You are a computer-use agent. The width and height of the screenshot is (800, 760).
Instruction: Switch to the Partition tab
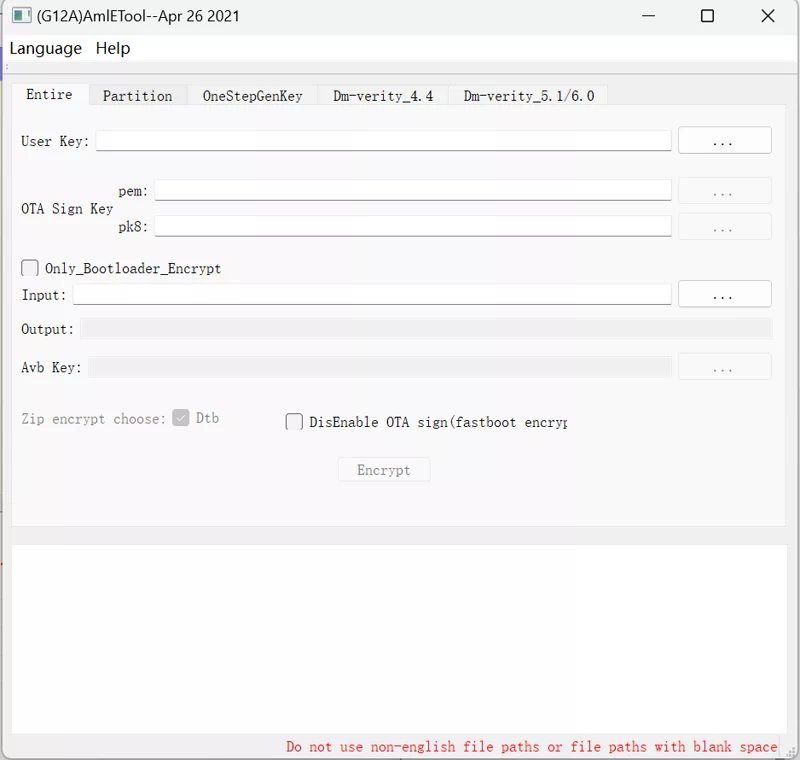137,96
